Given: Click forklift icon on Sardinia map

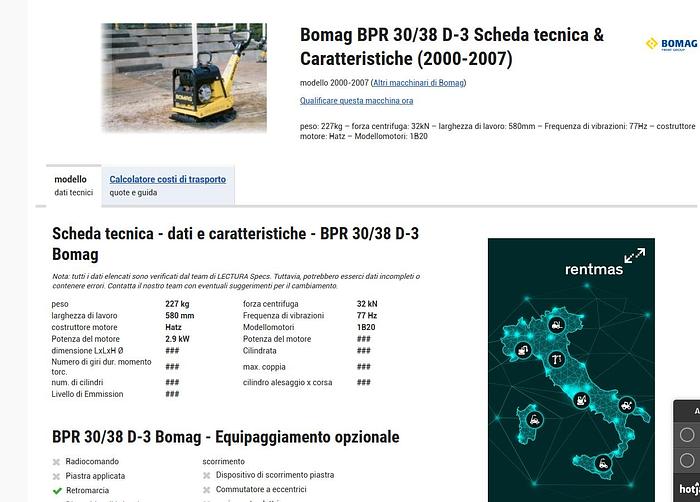Looking at the screenshot, I should 534,420.
